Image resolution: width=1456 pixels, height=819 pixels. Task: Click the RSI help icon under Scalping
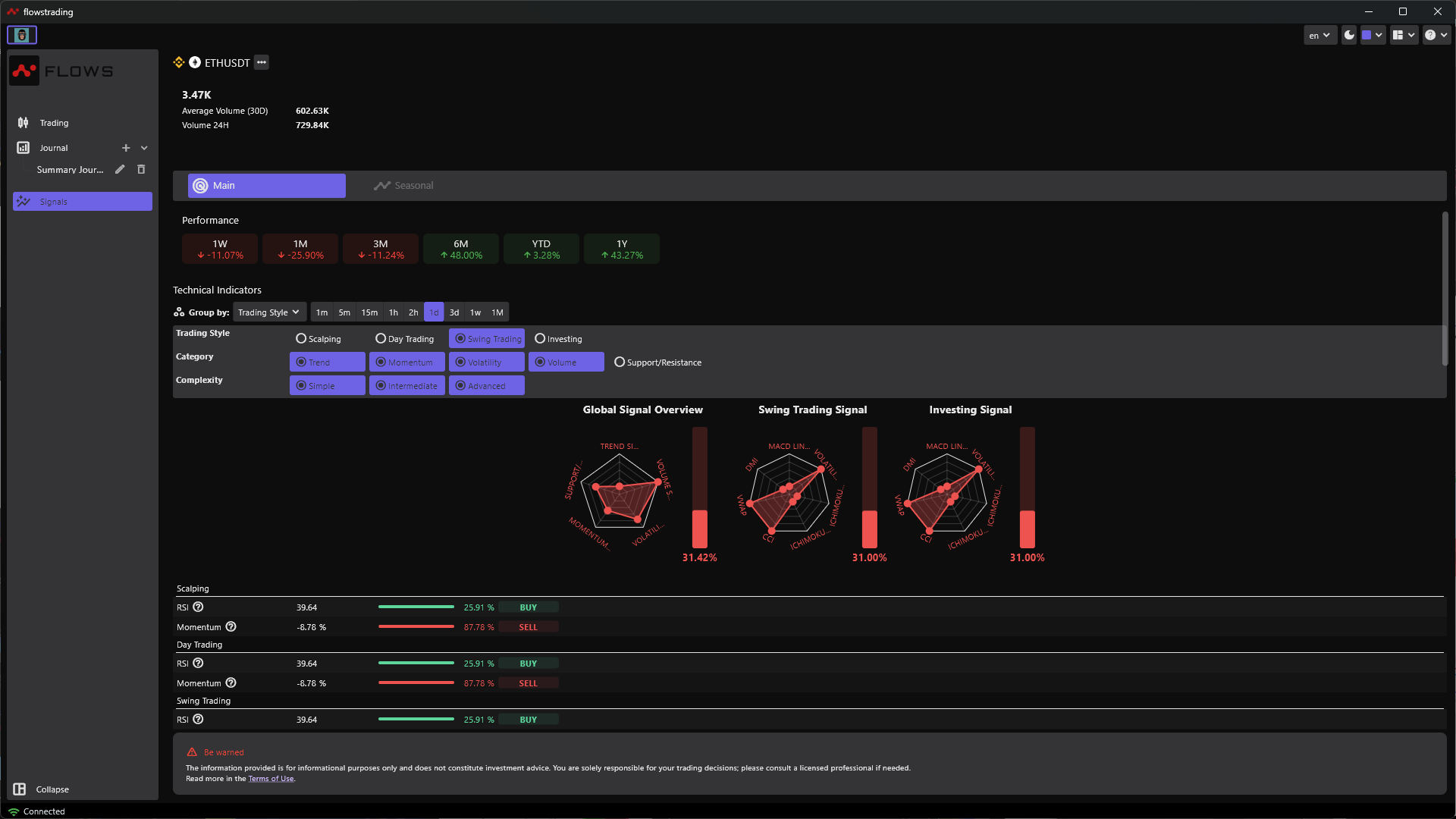[x=198, y=607]
